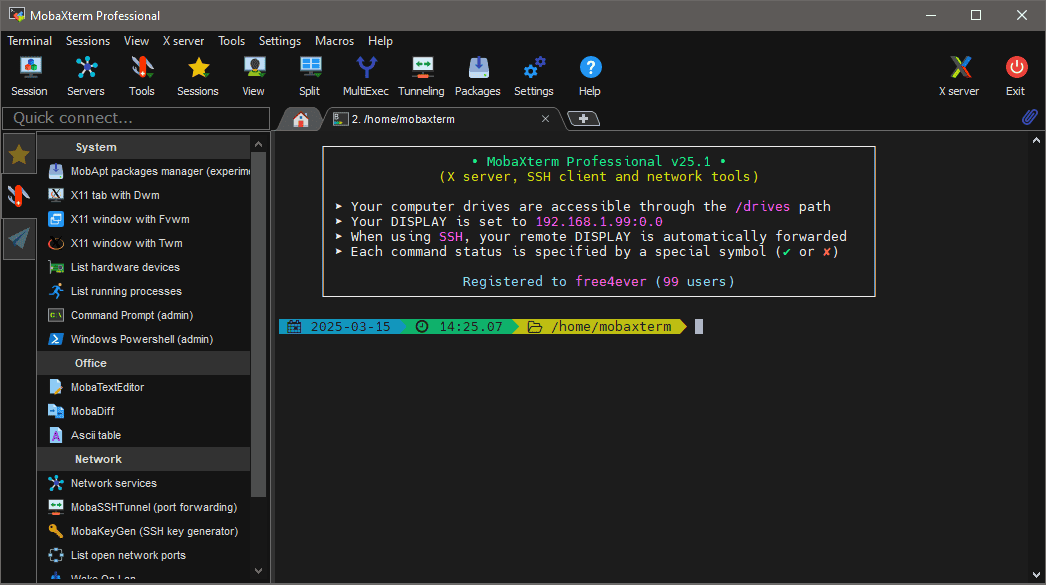
Task: Click sidebar scrollbar down arrow
Action: 258,571
